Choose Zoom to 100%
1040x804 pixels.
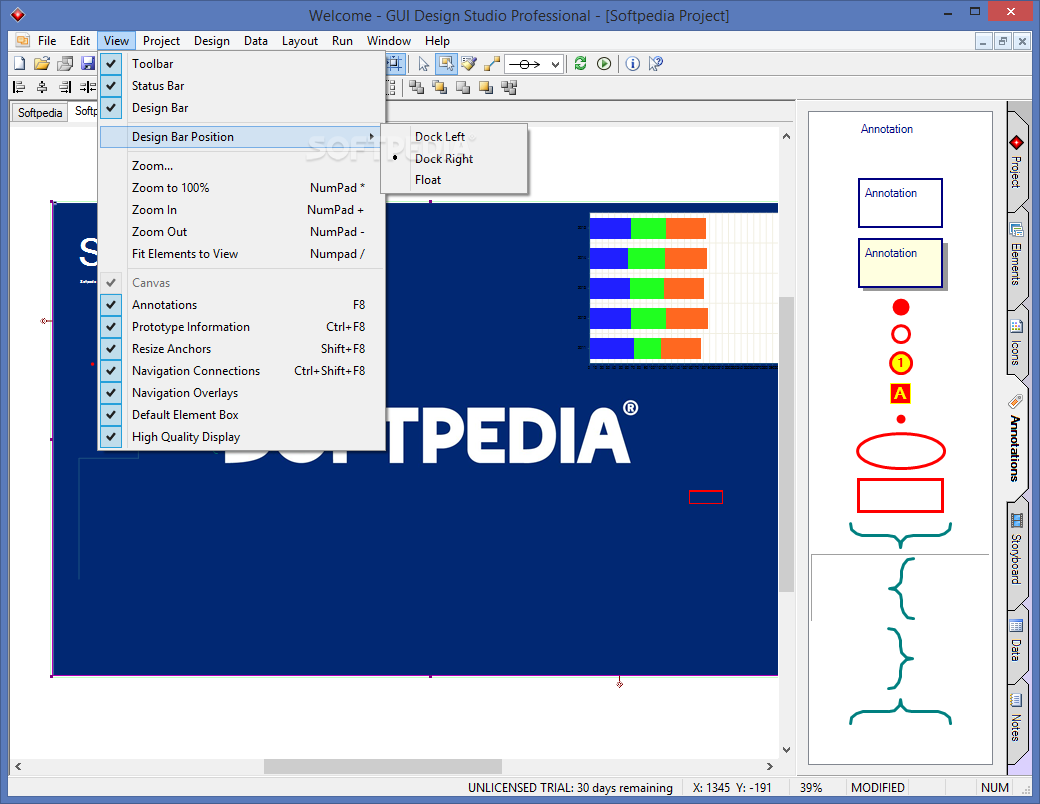(242, 188)
